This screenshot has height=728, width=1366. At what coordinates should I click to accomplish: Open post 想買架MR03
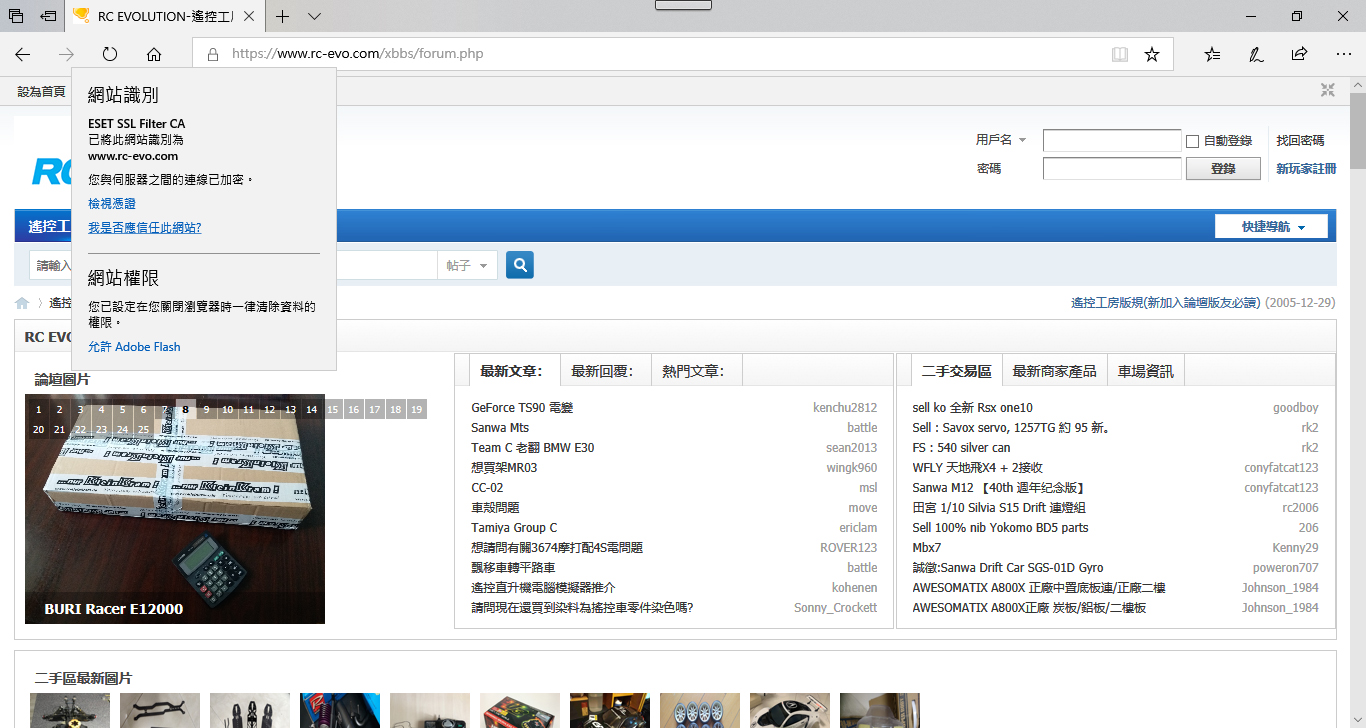point(504,467)
